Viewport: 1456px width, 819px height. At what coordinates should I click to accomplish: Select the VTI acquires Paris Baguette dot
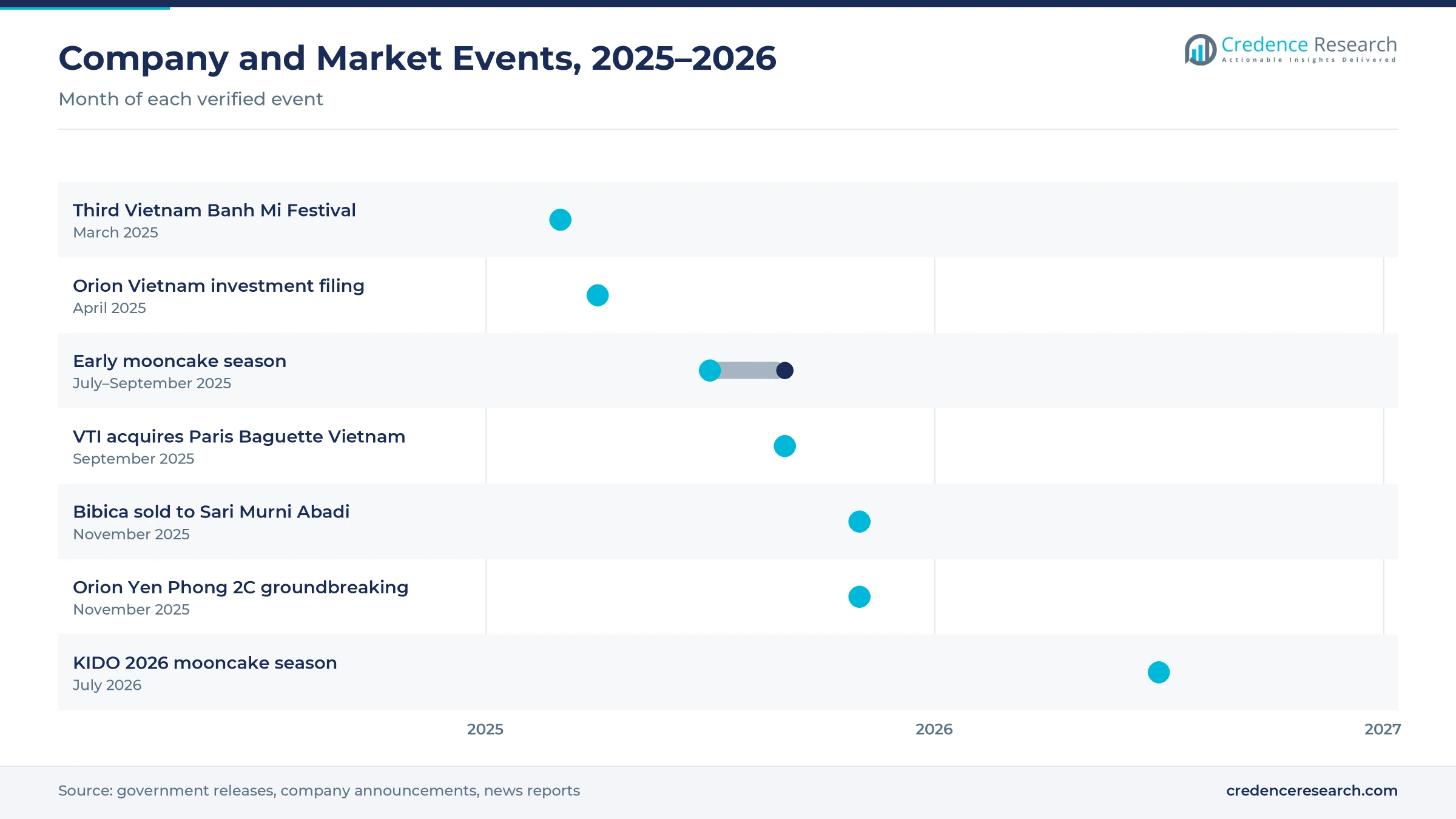tap(784, 446)
